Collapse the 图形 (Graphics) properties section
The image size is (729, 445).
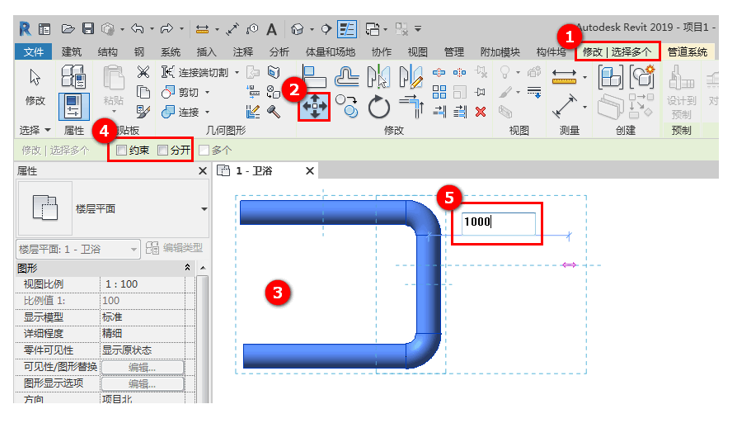click(189, 269)
